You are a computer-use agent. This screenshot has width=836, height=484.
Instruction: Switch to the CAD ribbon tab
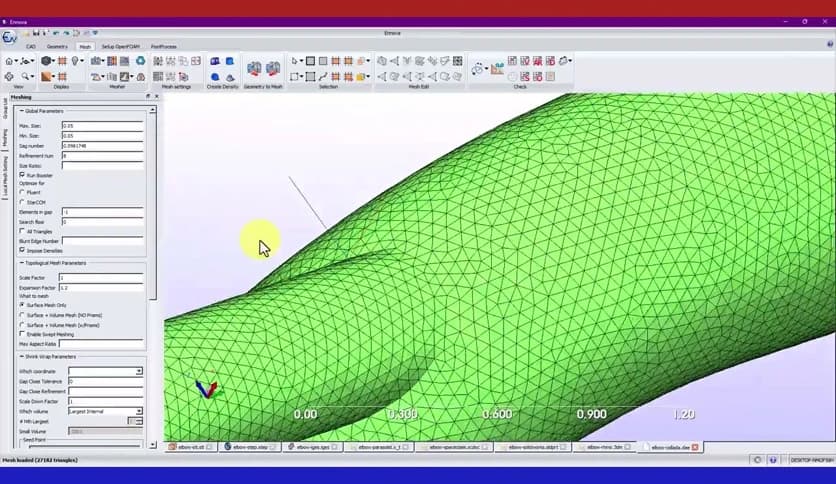[x=31, y=46]
